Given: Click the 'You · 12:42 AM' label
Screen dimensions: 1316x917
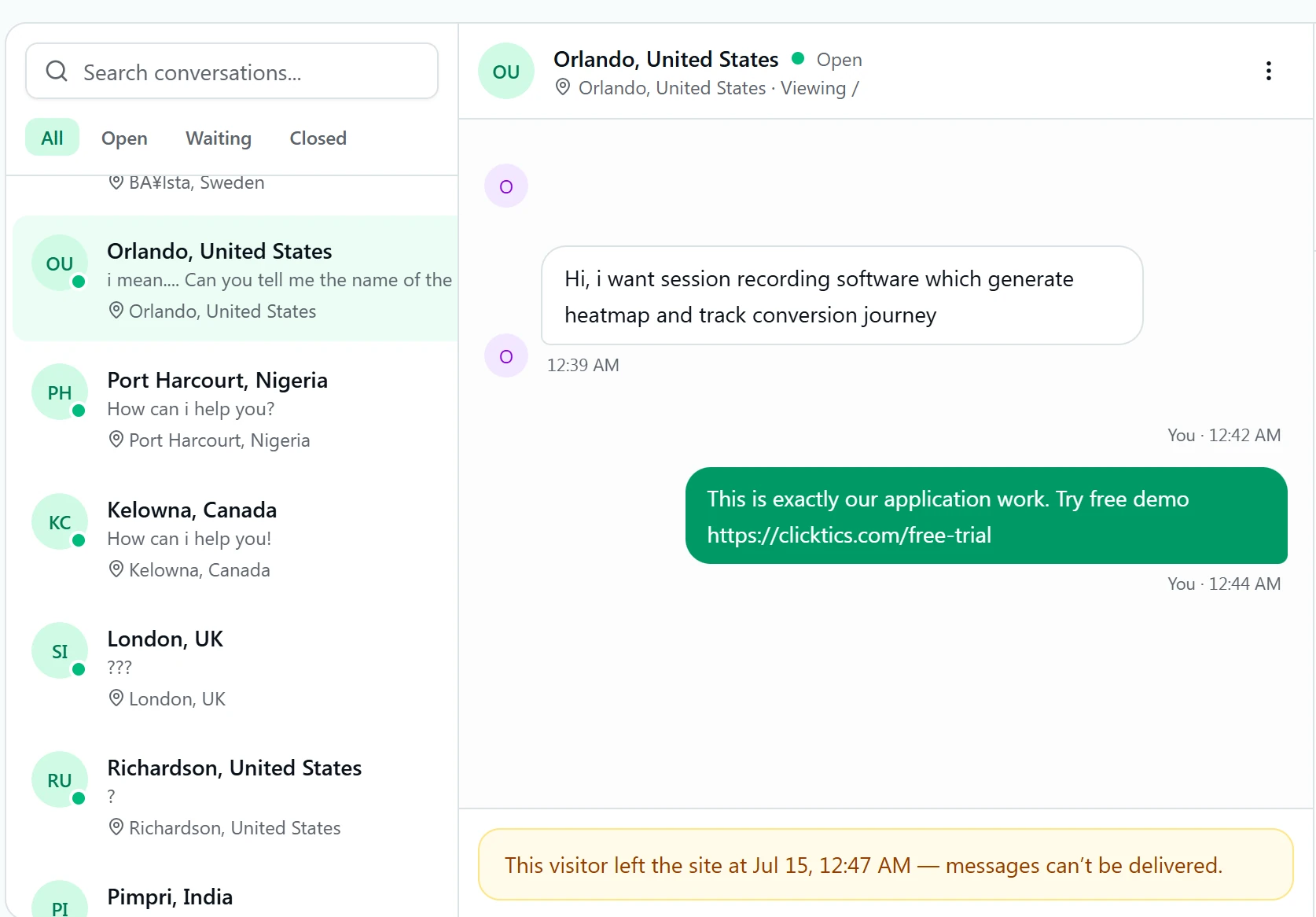Looking at the screenshot, I should (x=1224, y=435).
